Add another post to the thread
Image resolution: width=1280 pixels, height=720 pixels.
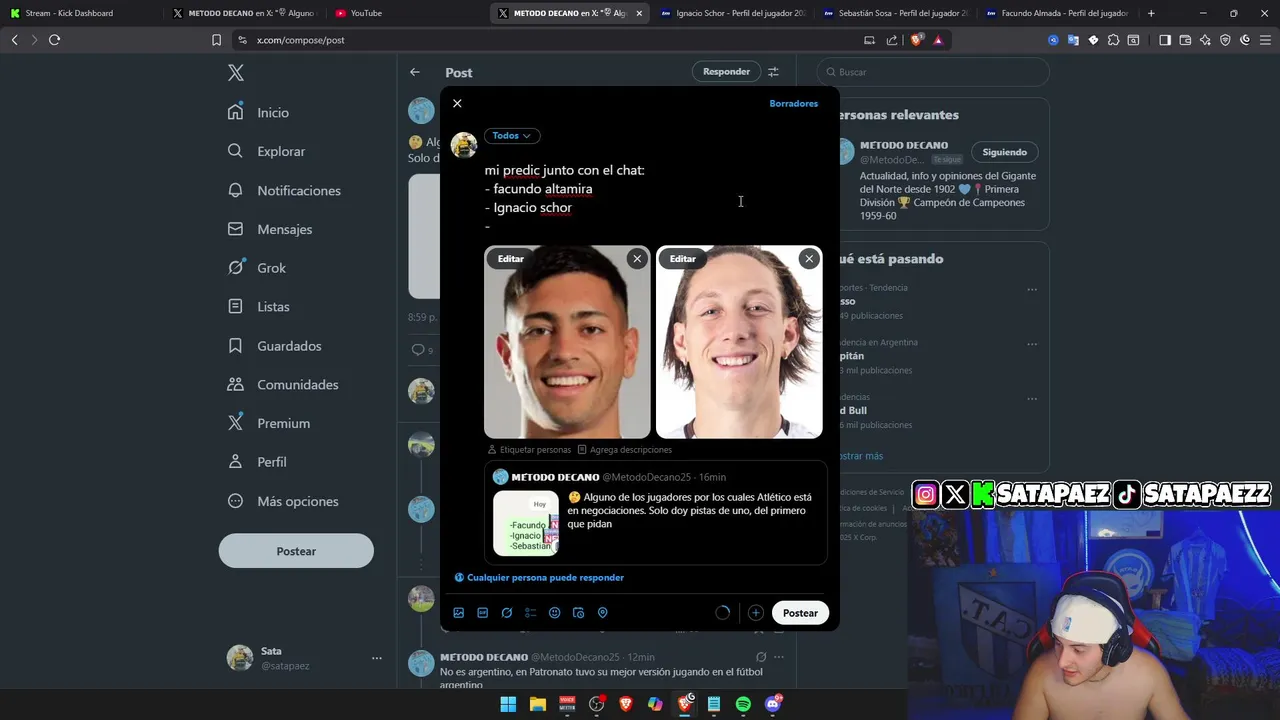[756, 613]
